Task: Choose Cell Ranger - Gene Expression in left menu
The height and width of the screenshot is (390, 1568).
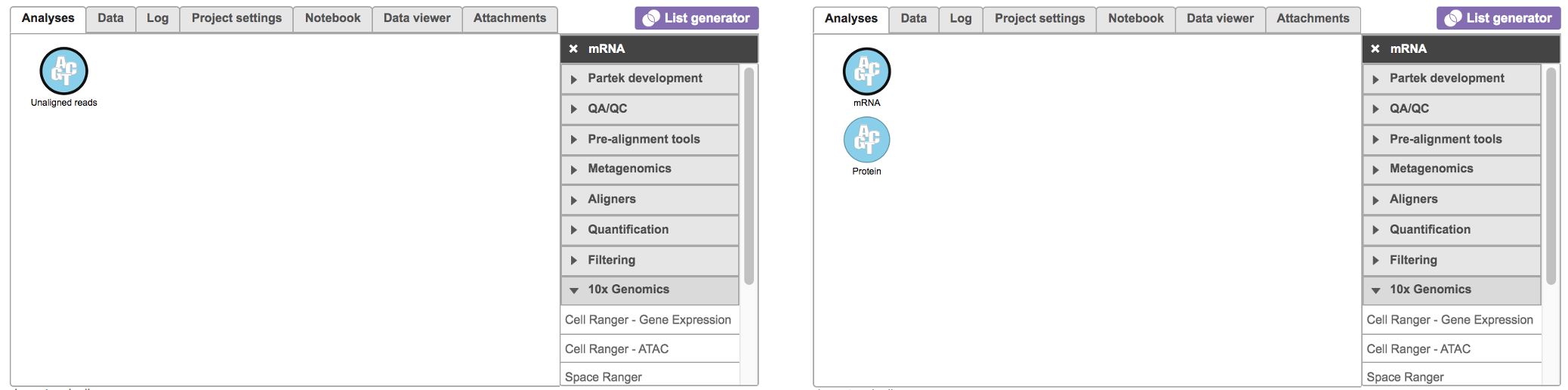Action: pos(648,320)
